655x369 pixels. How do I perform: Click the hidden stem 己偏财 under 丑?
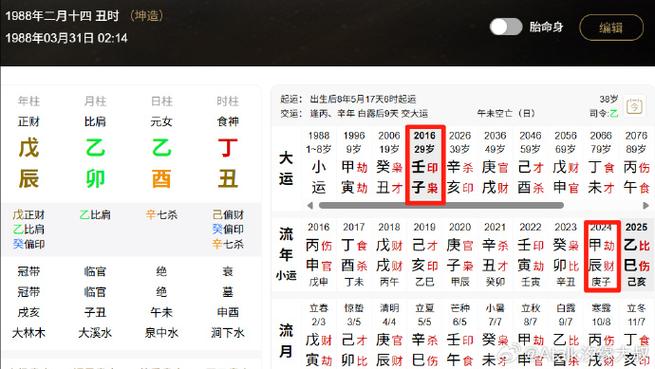click(228, 215)
